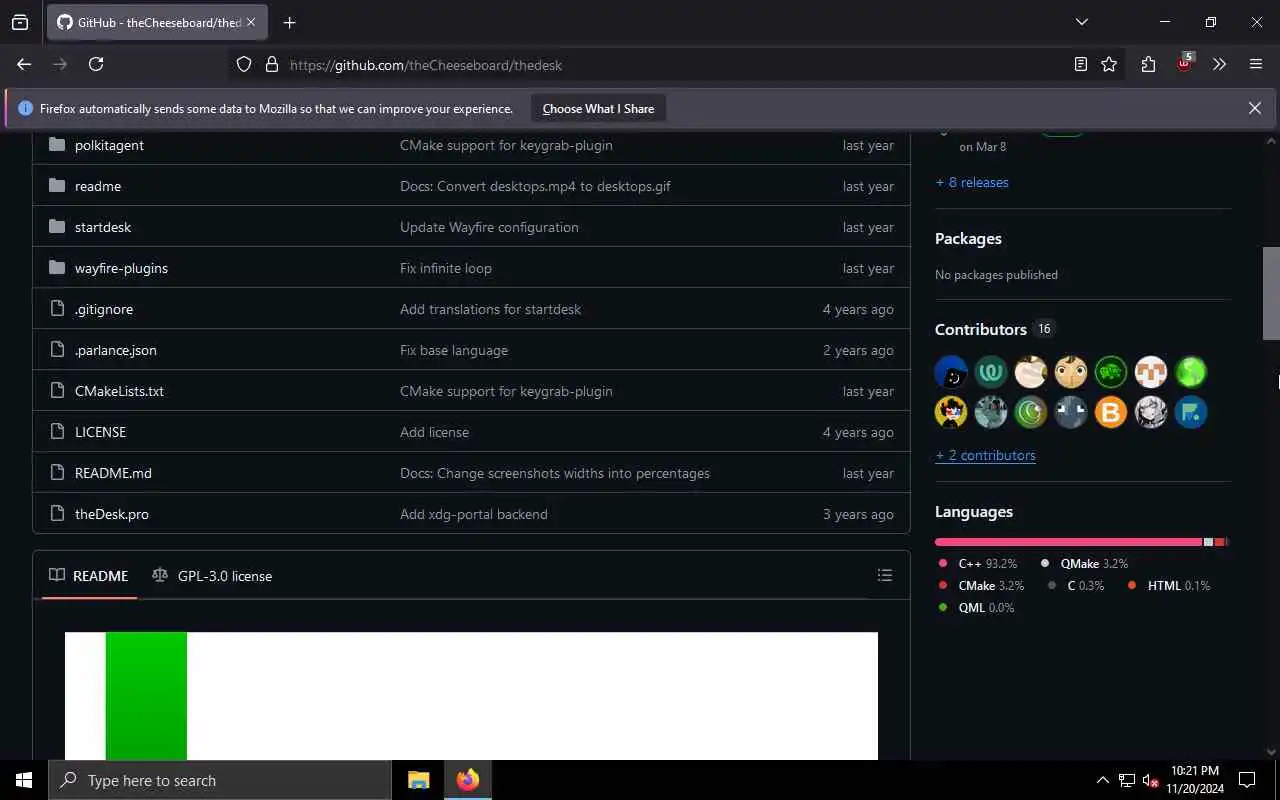Select the README tab
1280x800 pixels.
click(x=89, y=576)
